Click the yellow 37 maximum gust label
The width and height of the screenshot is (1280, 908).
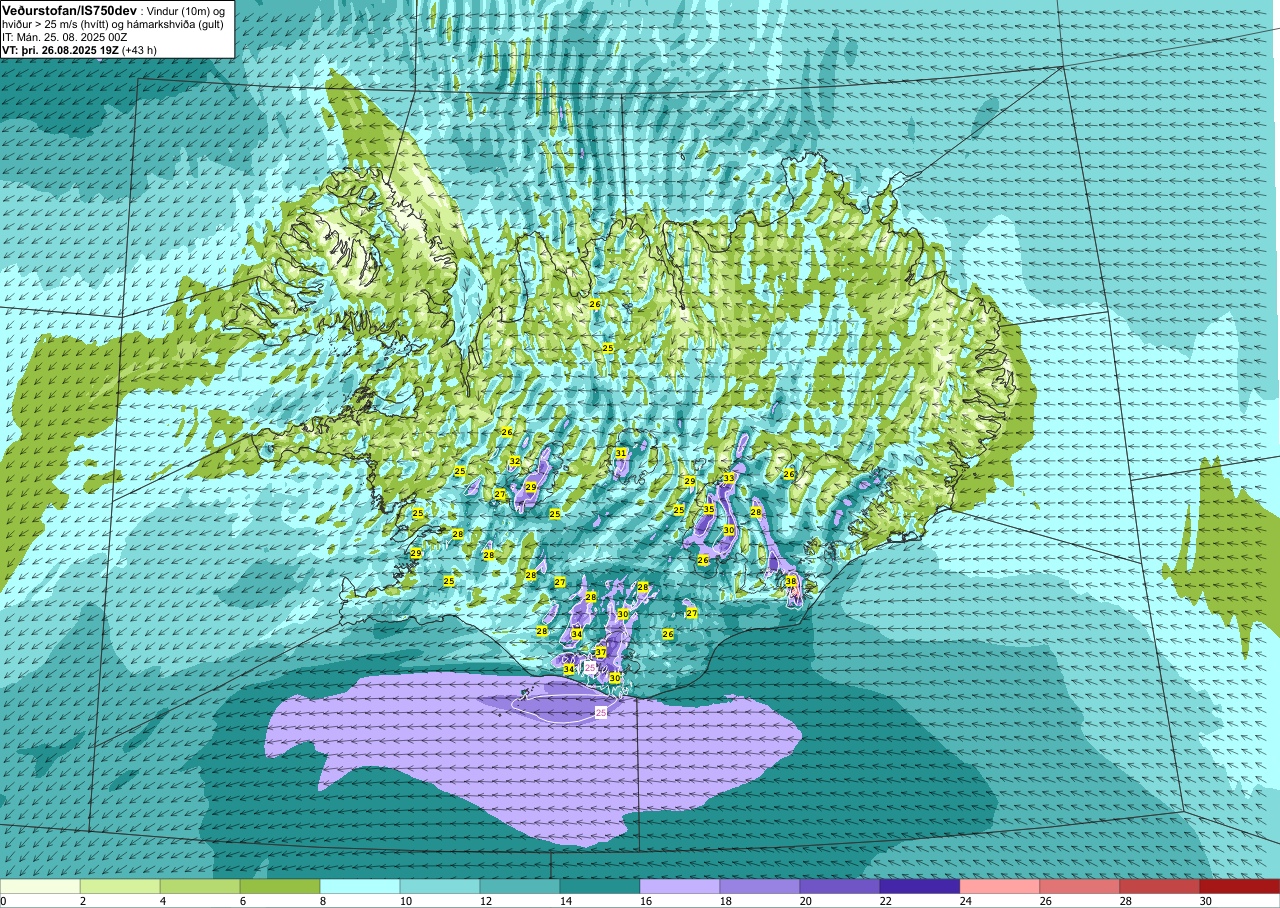point(601,652)
